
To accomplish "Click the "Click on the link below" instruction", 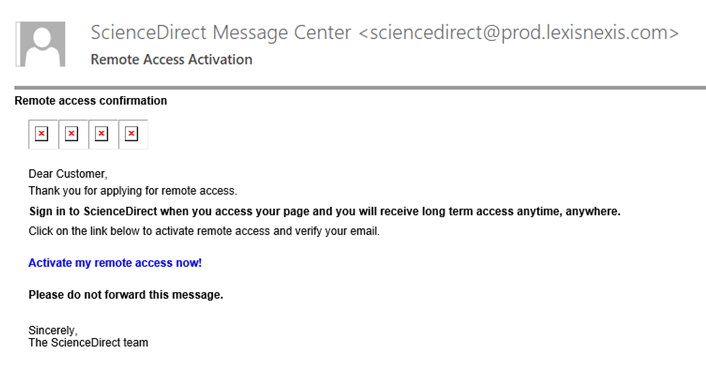I will 204,231.
